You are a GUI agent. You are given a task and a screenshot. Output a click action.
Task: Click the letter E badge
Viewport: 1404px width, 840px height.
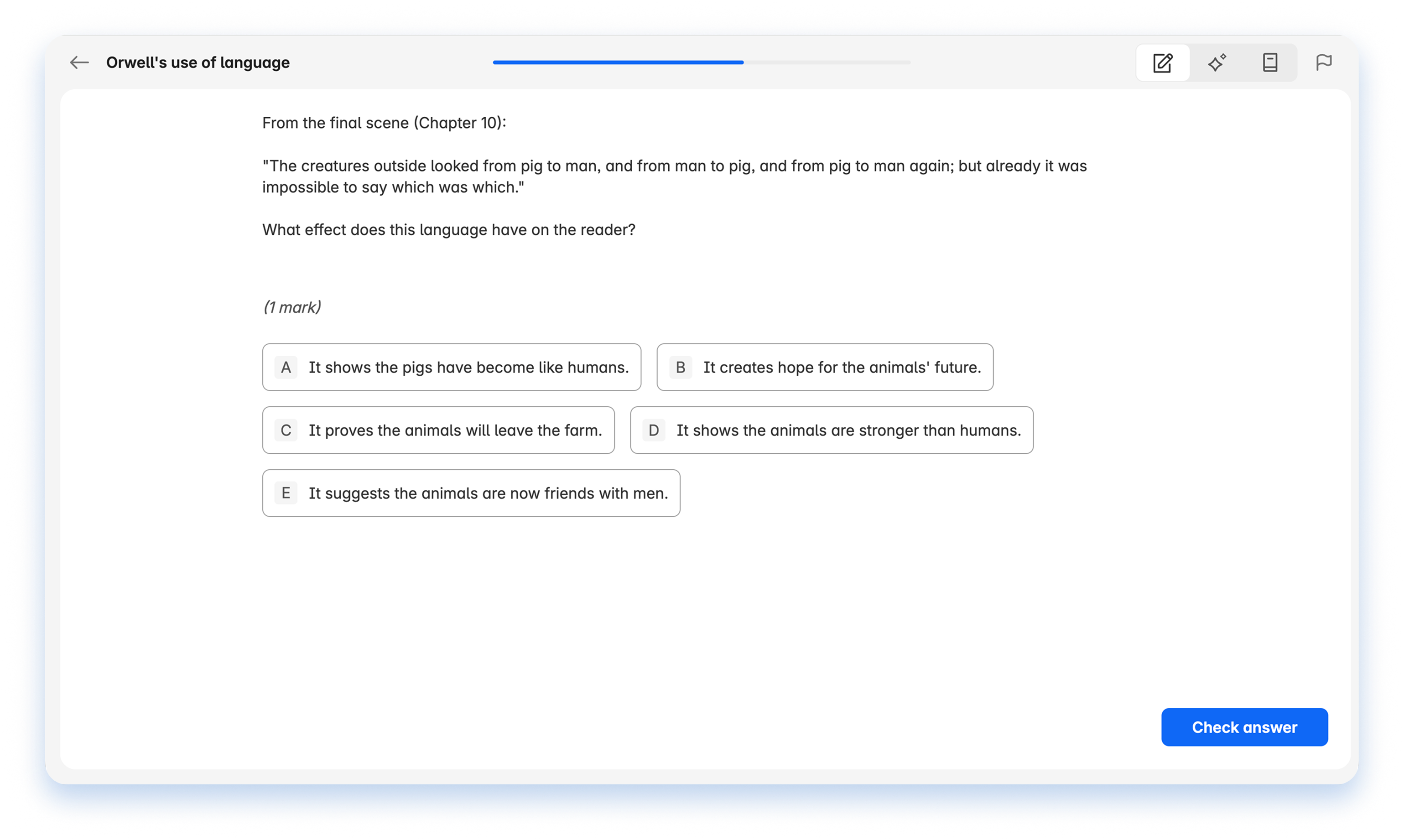[286, 493]
